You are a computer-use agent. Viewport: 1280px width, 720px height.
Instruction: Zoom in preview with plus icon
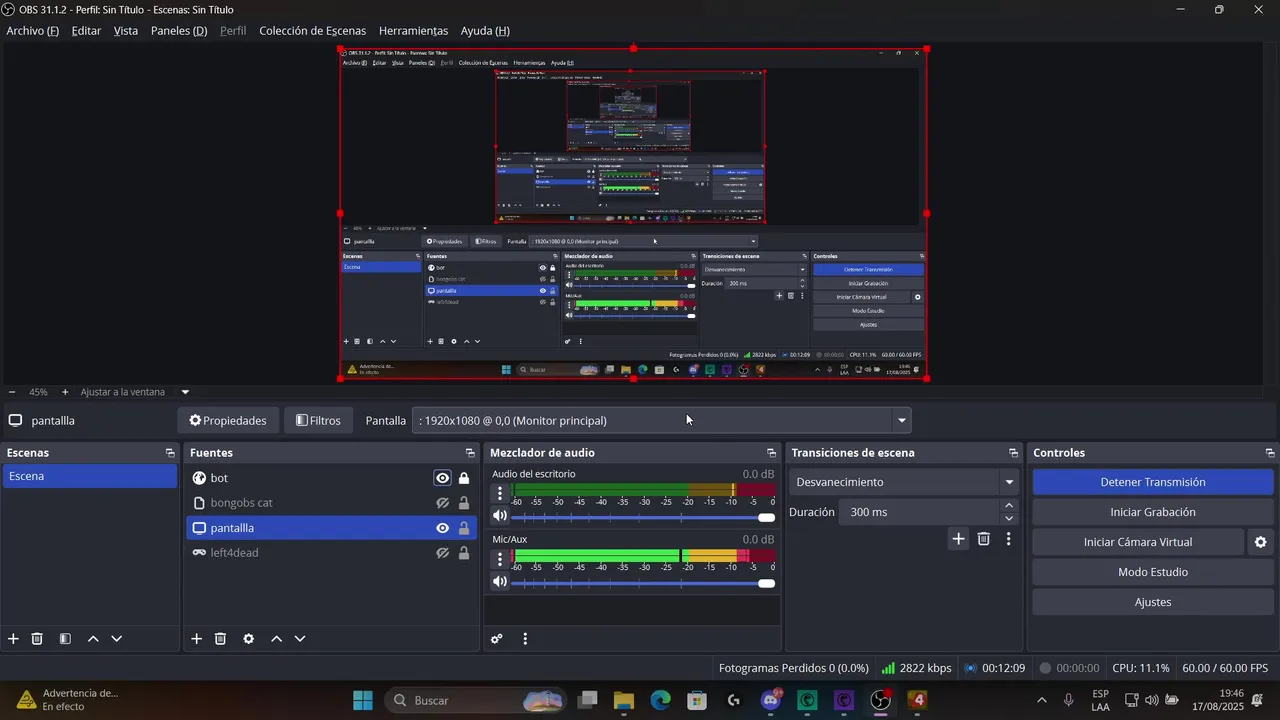point(65,392)
